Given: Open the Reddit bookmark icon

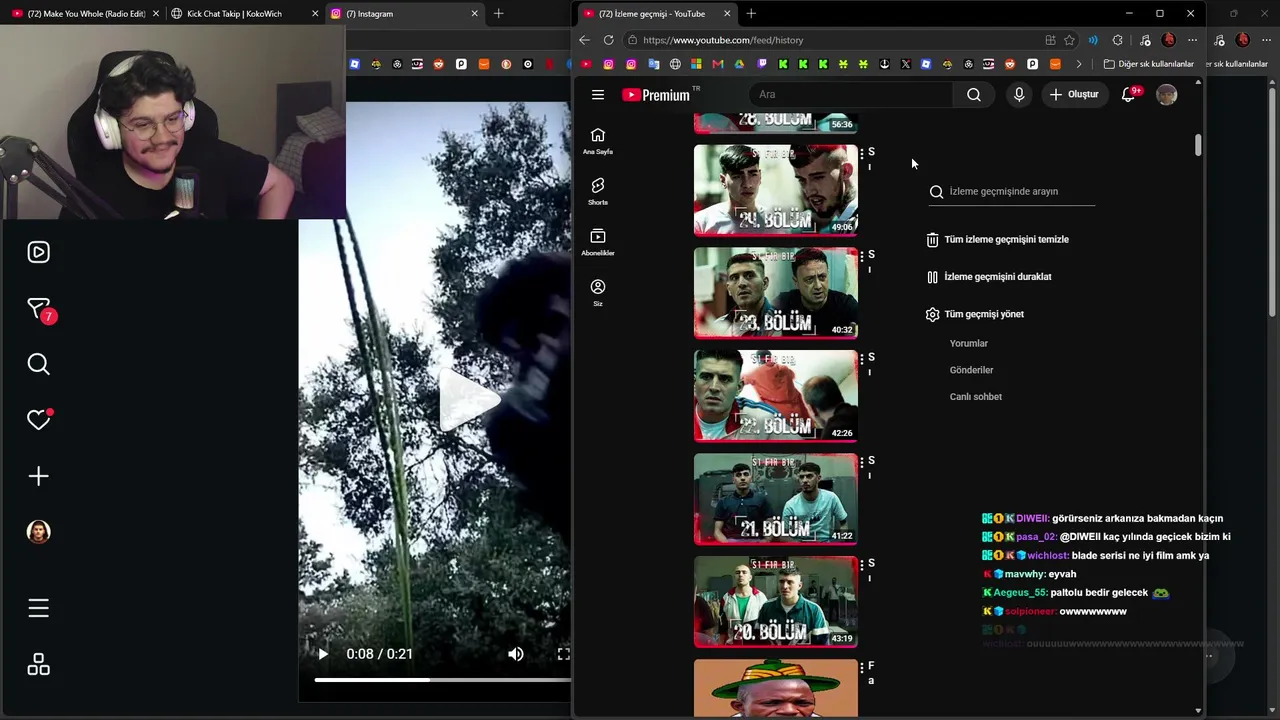Looking at the screenshot, I should tap(1010, 64).
